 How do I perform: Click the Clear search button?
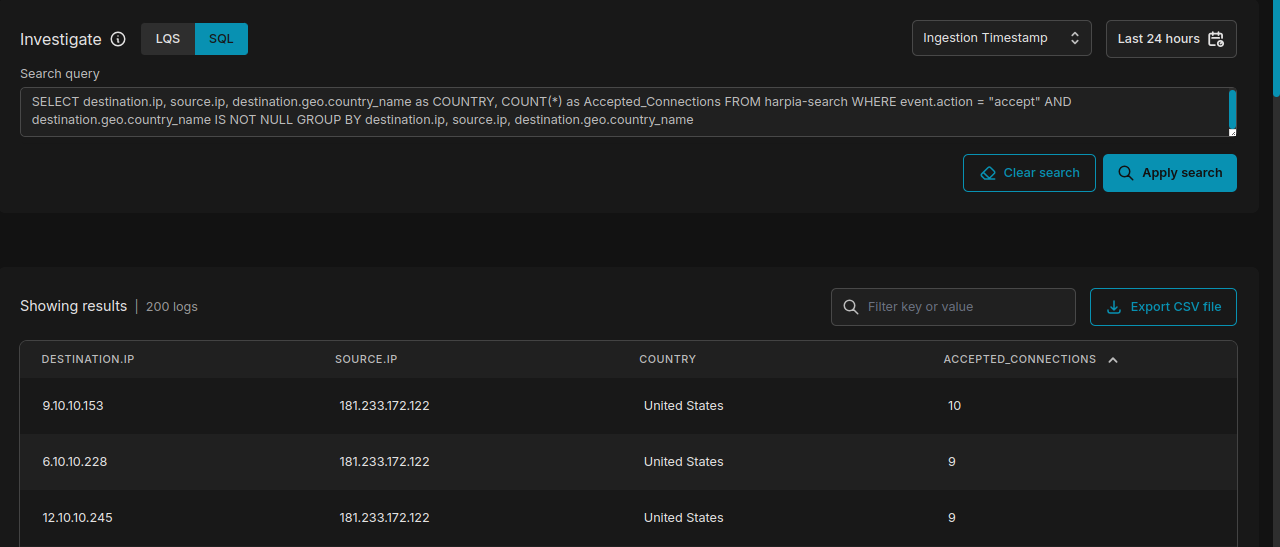[x=1029, y=173]
